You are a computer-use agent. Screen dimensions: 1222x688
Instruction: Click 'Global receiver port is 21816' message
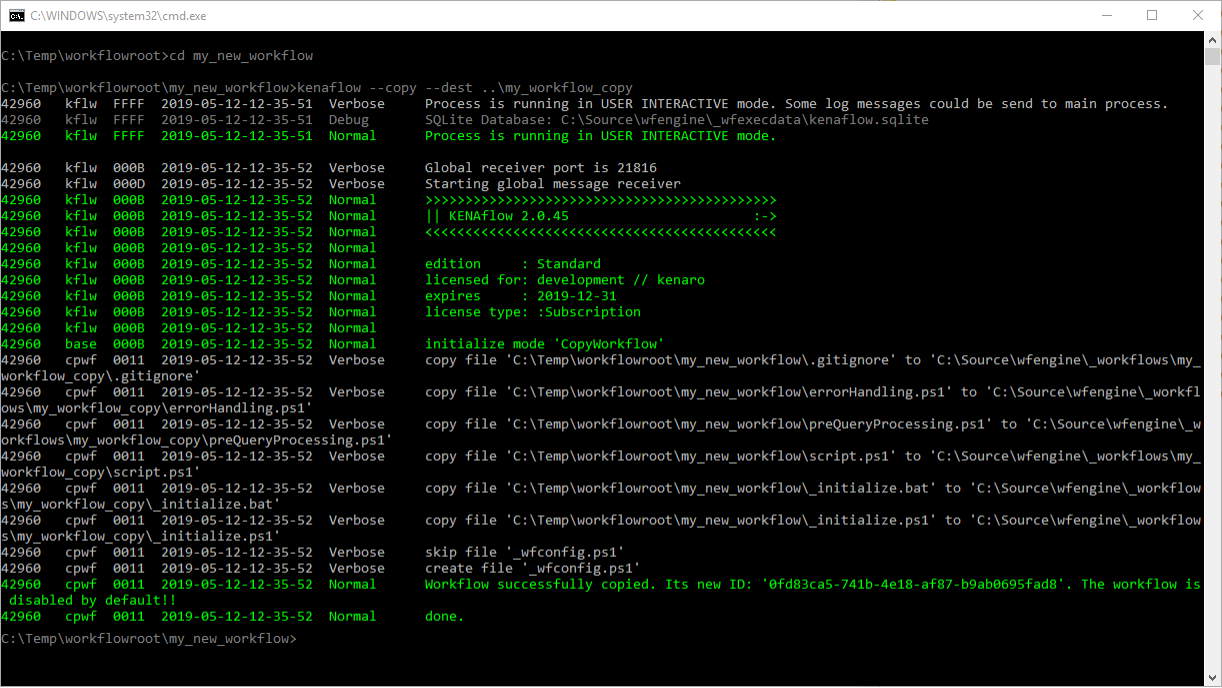(x=541, y=168)
